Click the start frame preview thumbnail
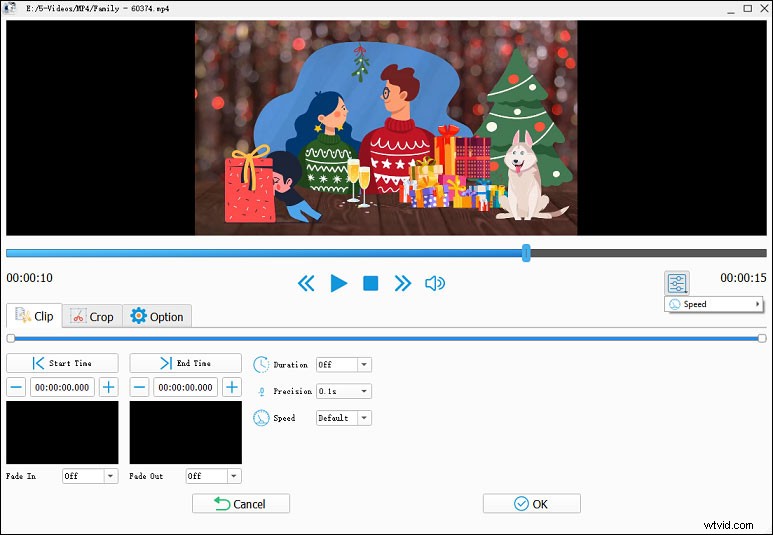 tap(62, 432)
